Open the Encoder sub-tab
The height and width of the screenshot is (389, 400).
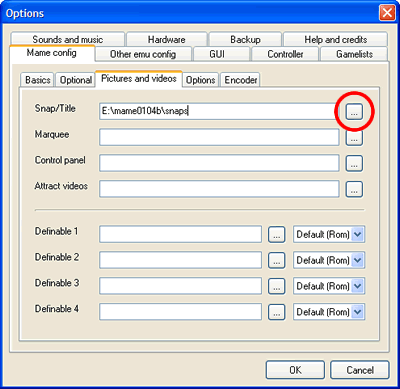(240, 80)
